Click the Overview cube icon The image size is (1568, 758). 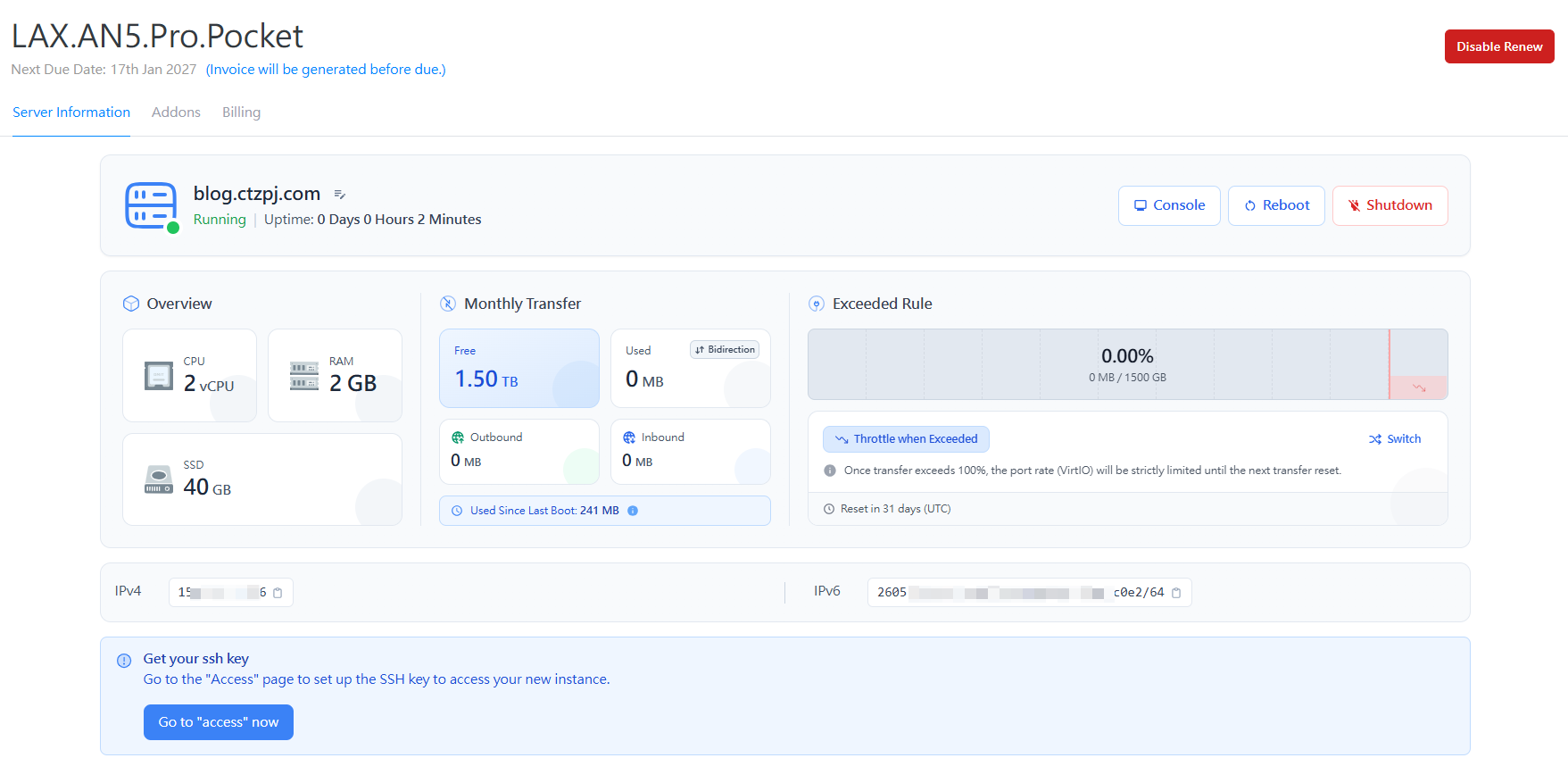131,304
